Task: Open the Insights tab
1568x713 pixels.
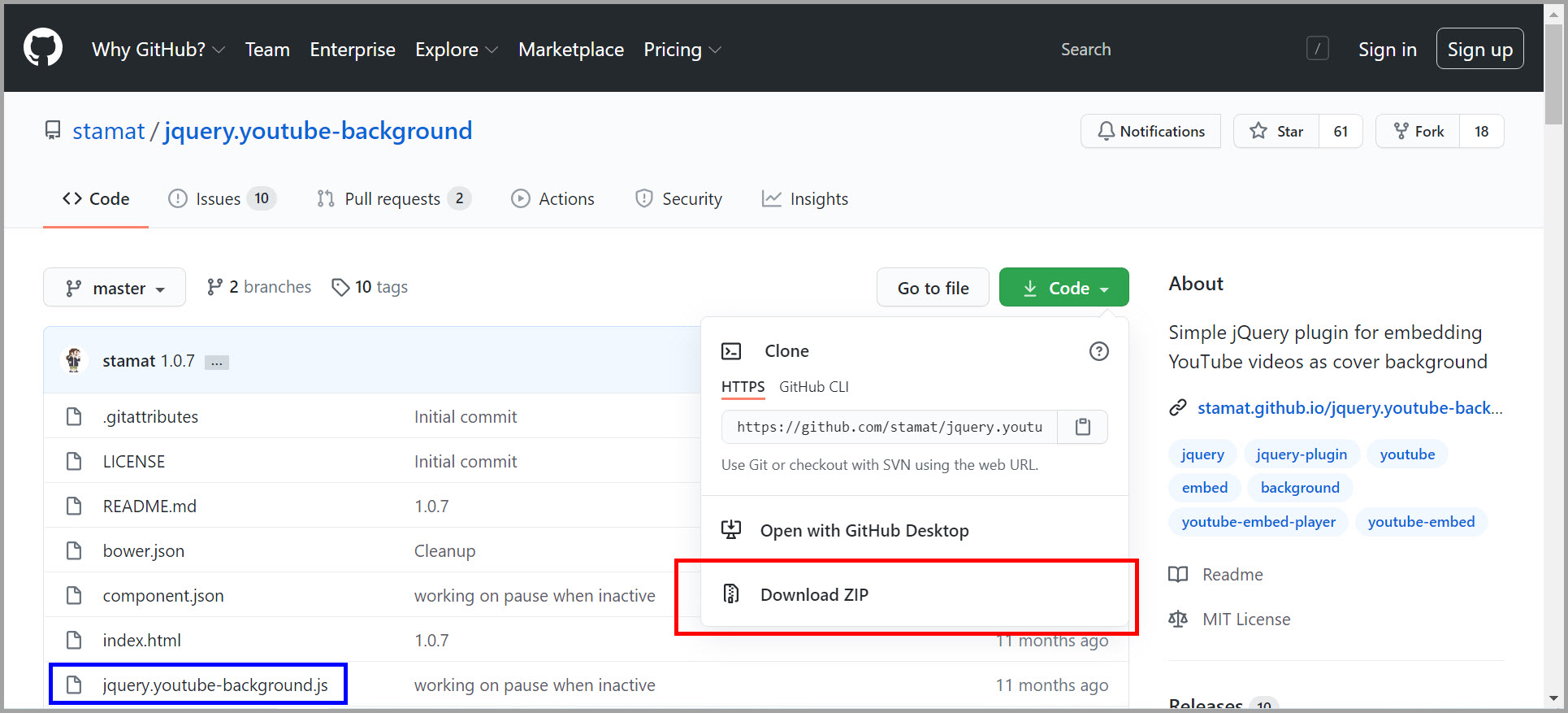Action: [x=805, y=199]
